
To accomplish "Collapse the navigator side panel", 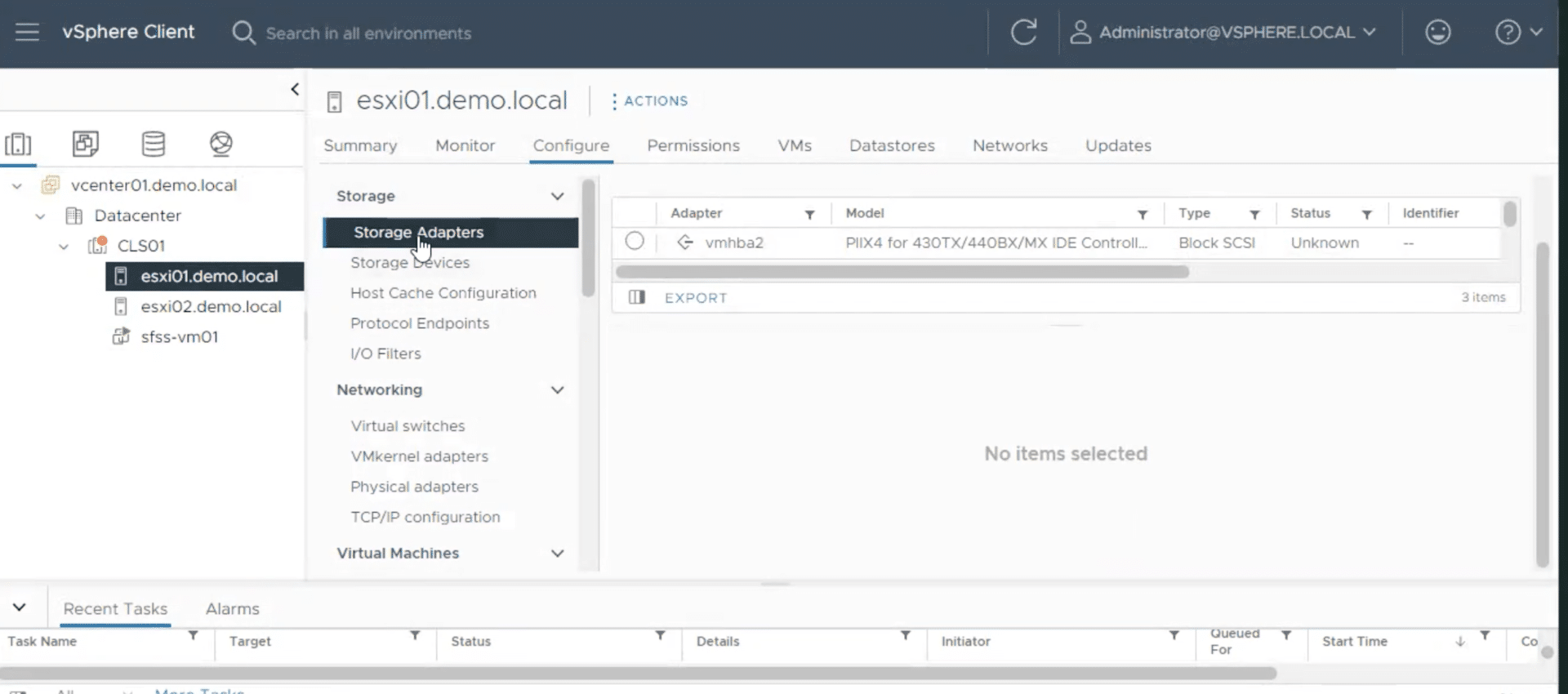I will [x=295, y=89].
